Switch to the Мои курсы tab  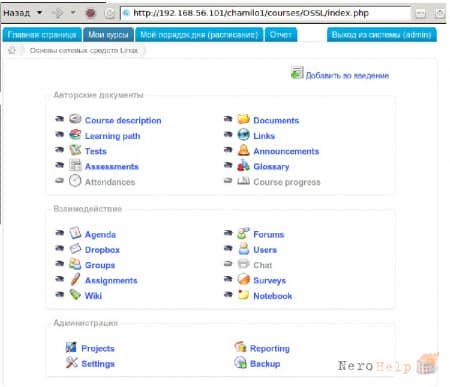point(108,35)
